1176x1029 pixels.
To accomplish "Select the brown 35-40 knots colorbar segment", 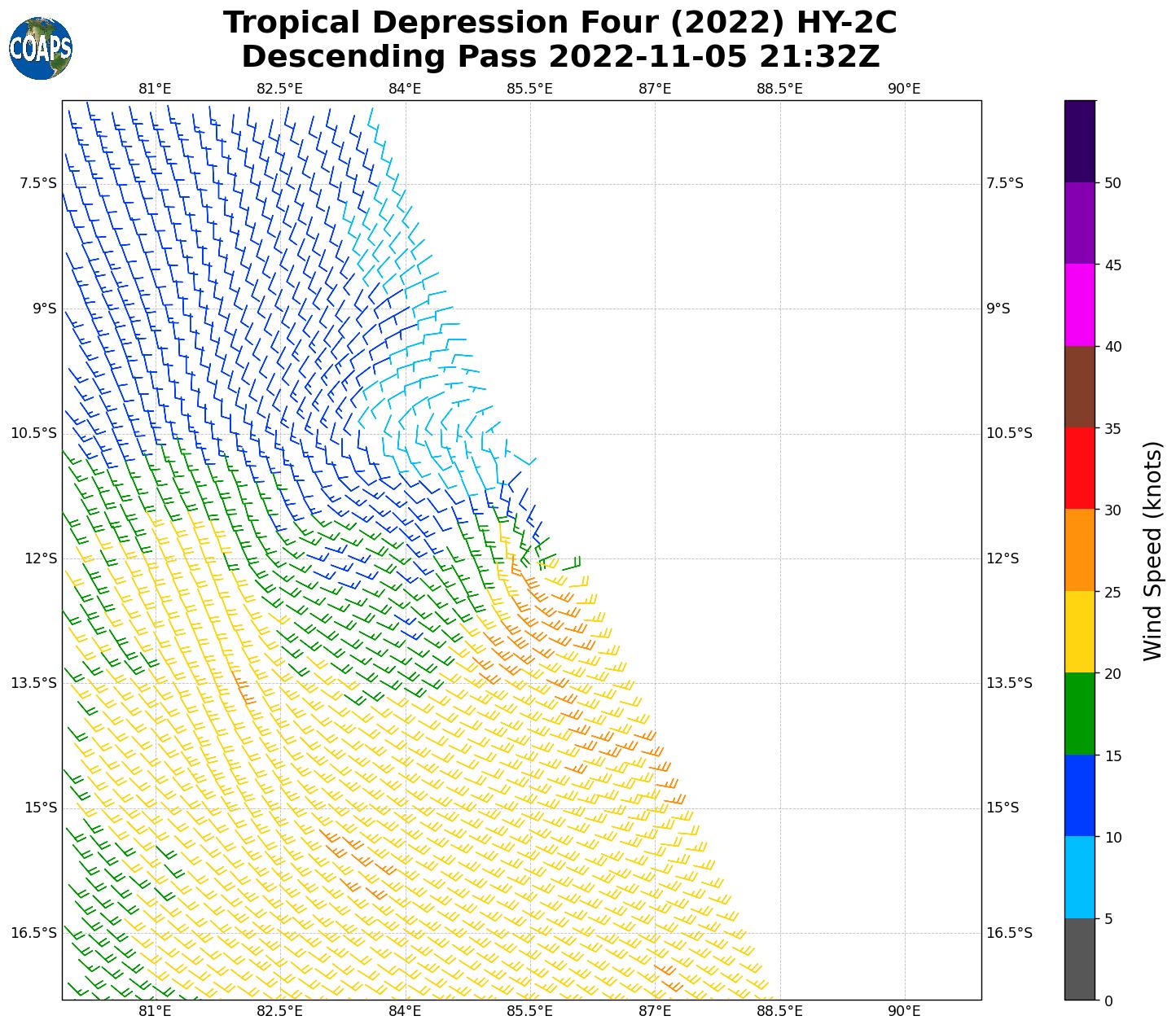I will pos(1080,387).
